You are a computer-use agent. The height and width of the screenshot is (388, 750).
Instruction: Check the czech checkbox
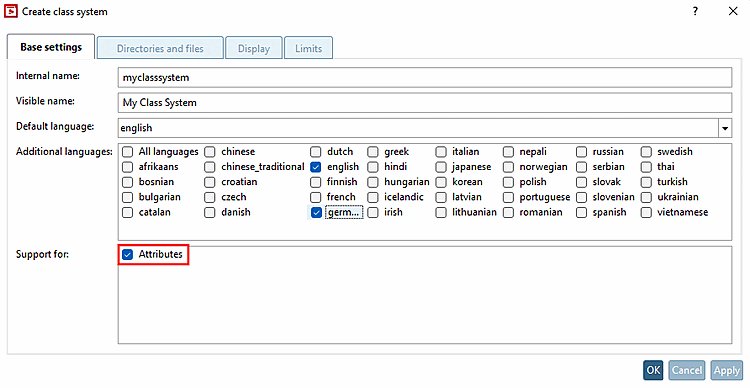210,197
